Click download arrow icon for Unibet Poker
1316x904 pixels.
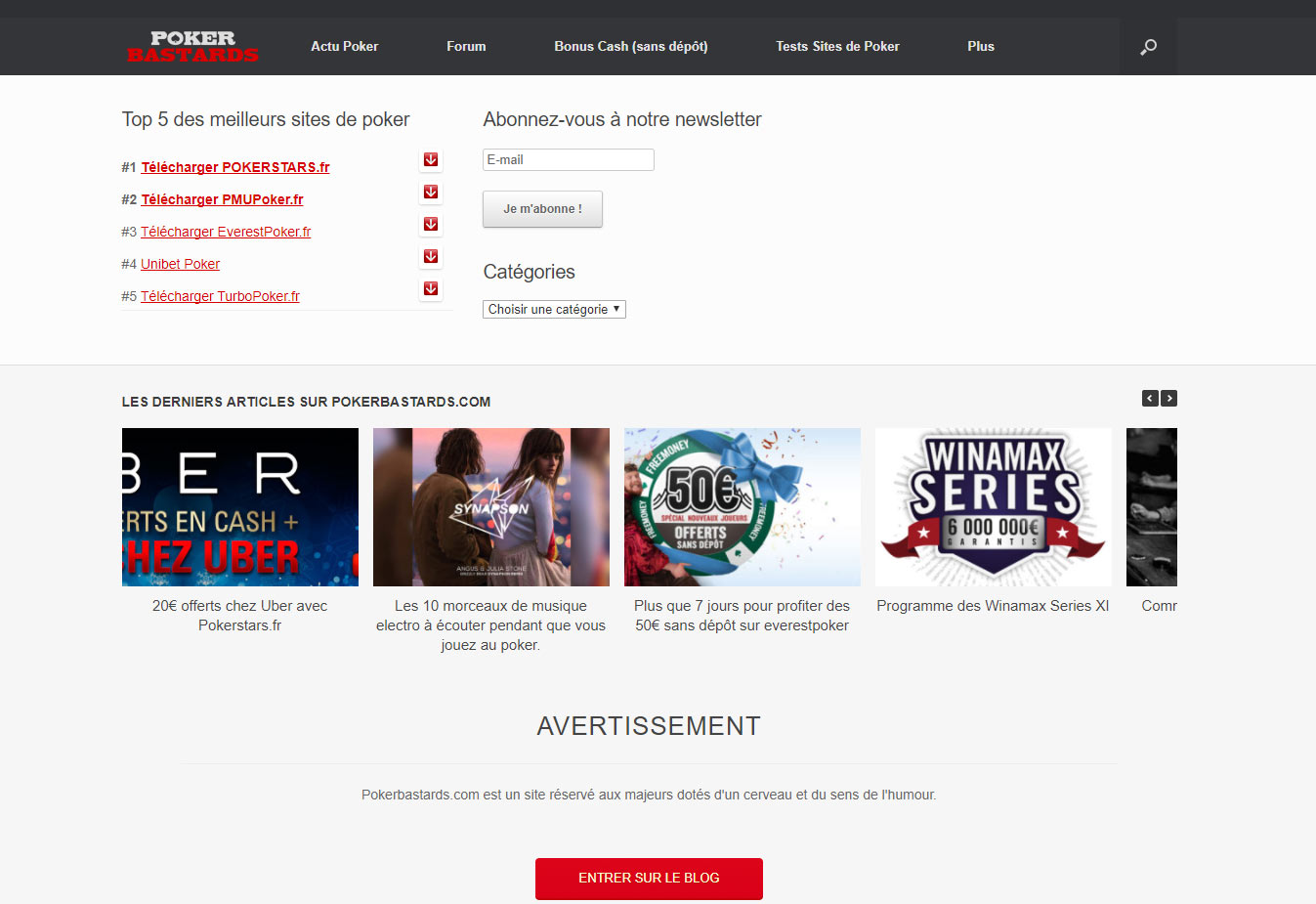click(431, 257)
